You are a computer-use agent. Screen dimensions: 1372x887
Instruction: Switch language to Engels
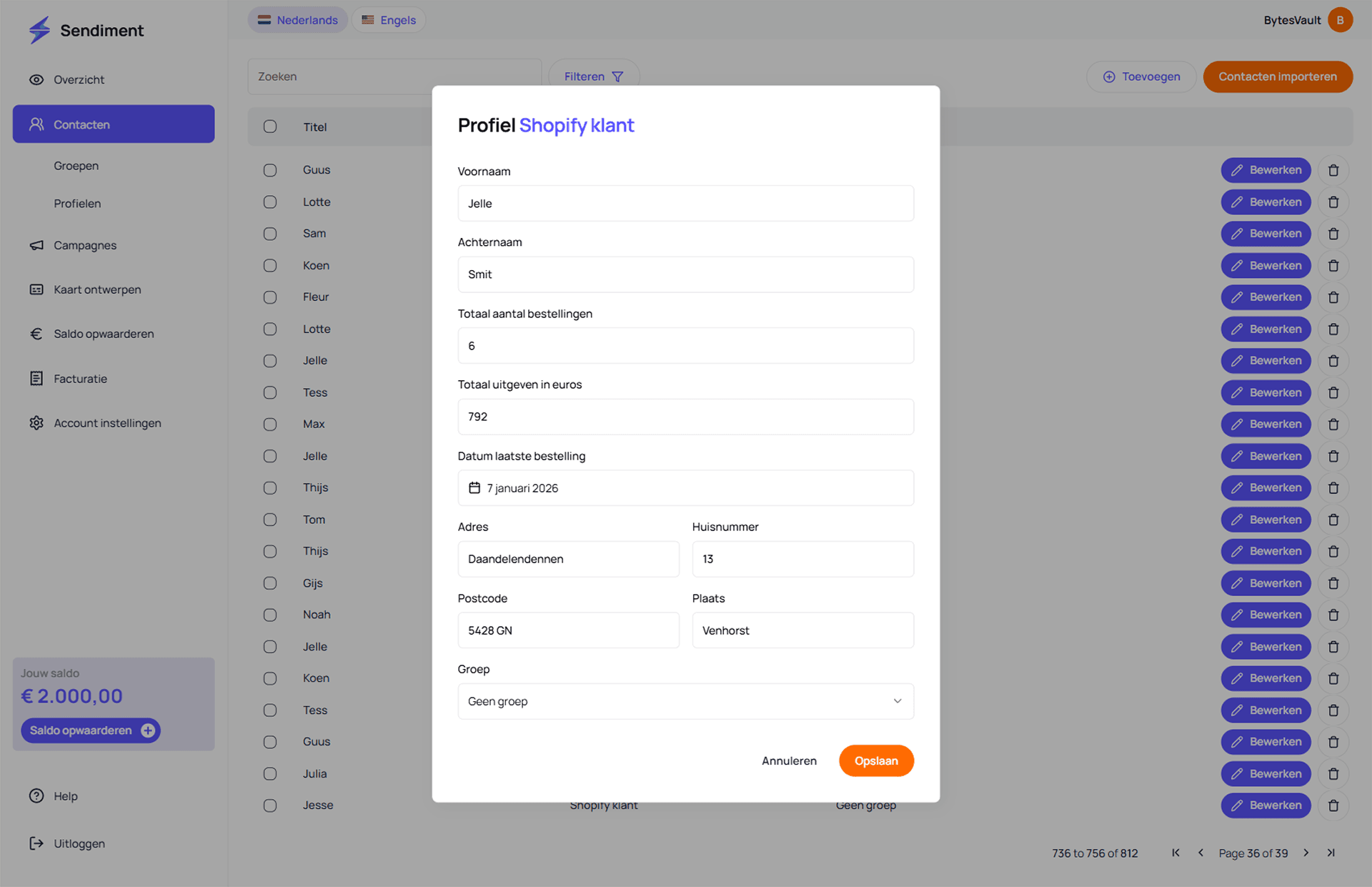[389, 20]
